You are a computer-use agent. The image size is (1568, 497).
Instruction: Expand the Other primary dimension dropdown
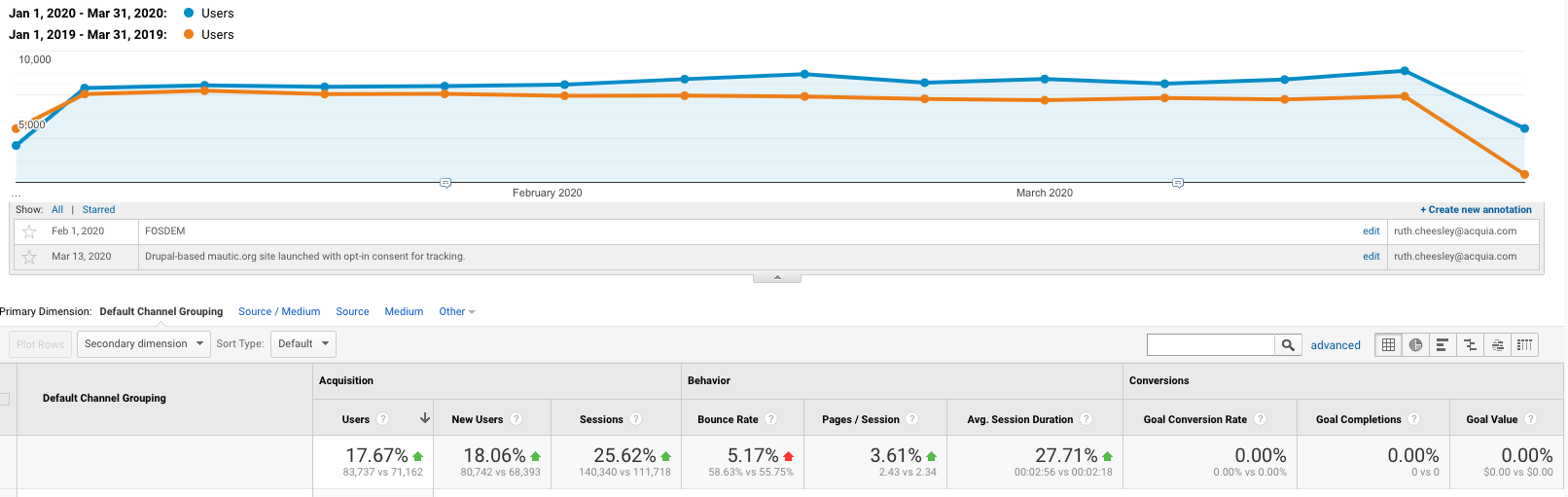pyautogui.click(x=457, y=312)
